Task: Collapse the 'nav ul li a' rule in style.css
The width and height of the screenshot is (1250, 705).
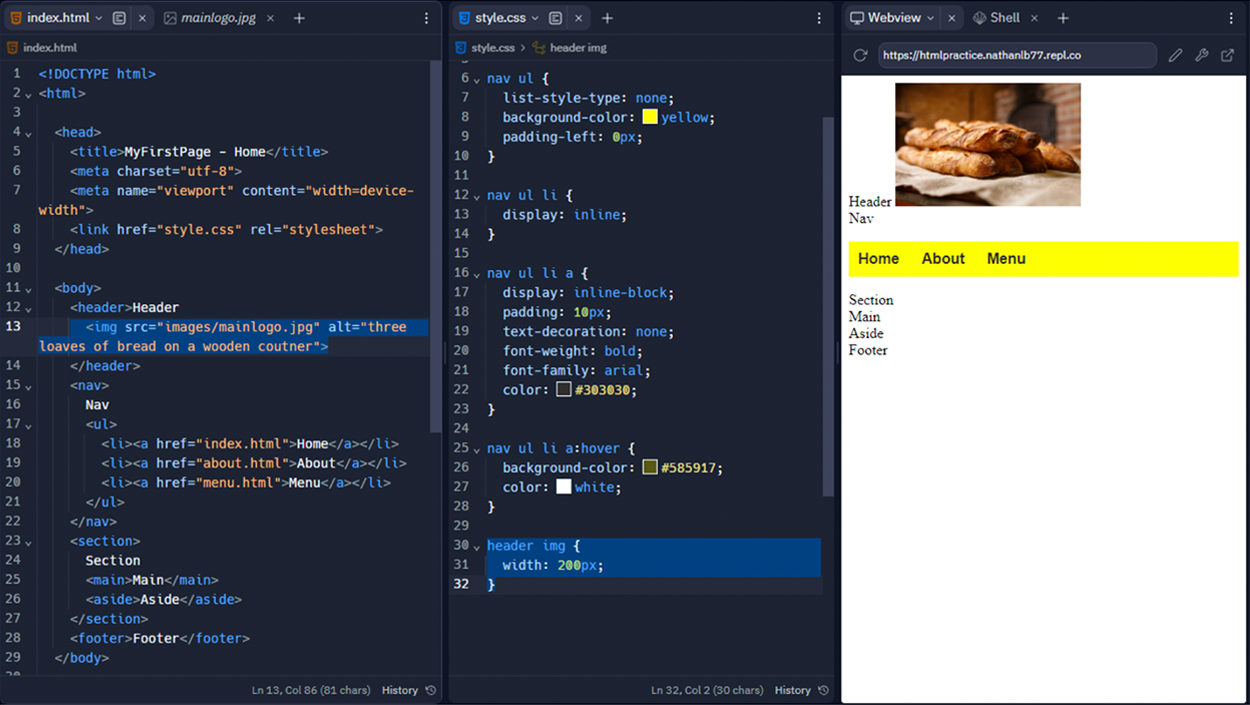Action: [x=477, y=274]
